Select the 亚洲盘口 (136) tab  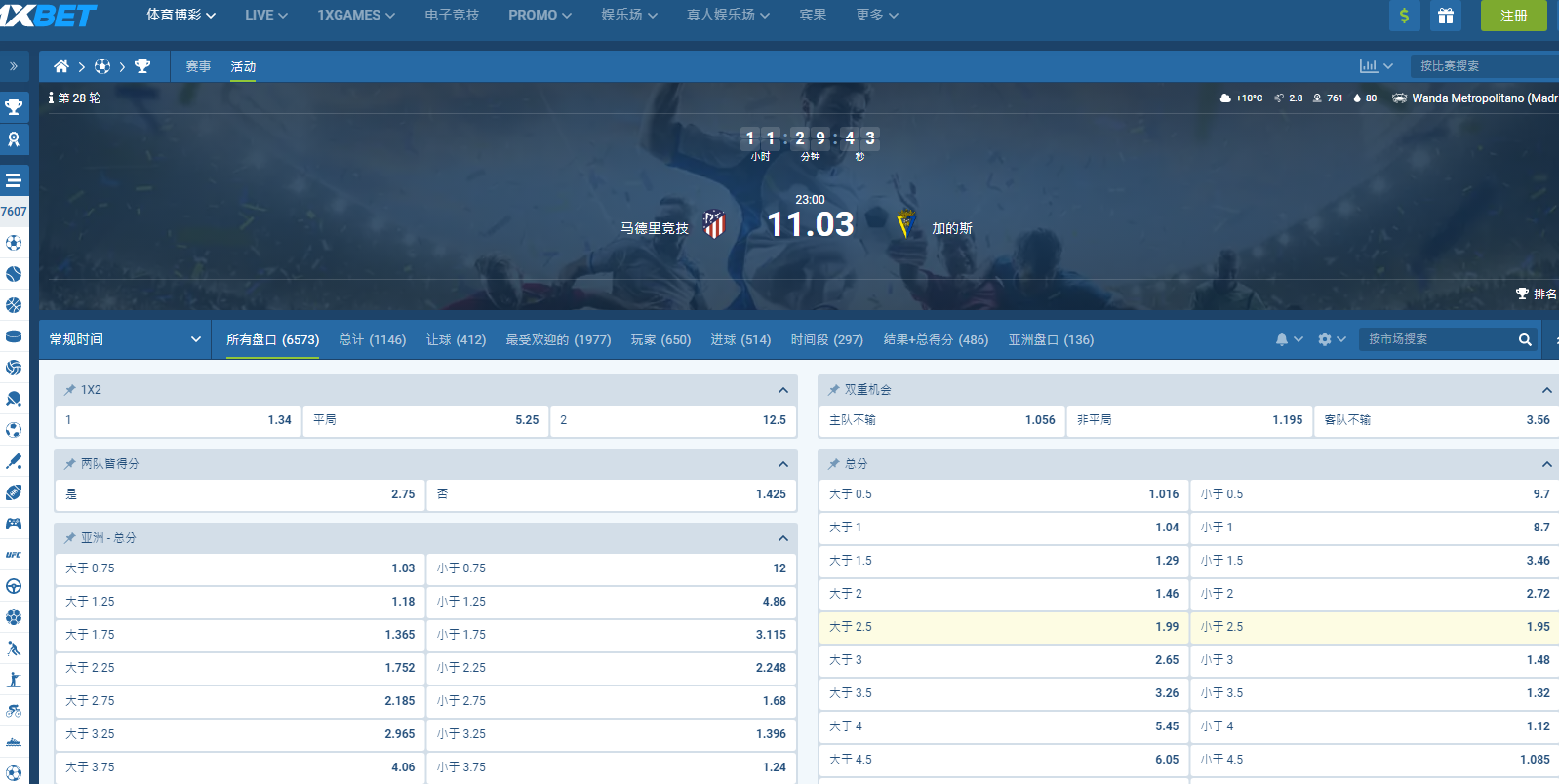pyautogui.click(x=1051, y=339)
